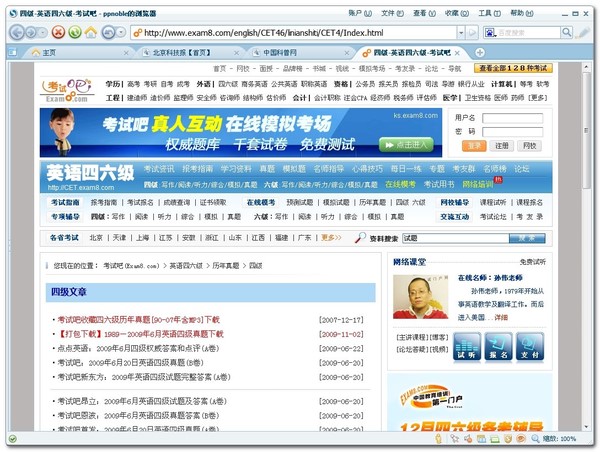Viewport: 600px width, 452px height.
Task: Click the vertical scrollbar thumb
Action: pyautogui.click(x=586, y=130)
